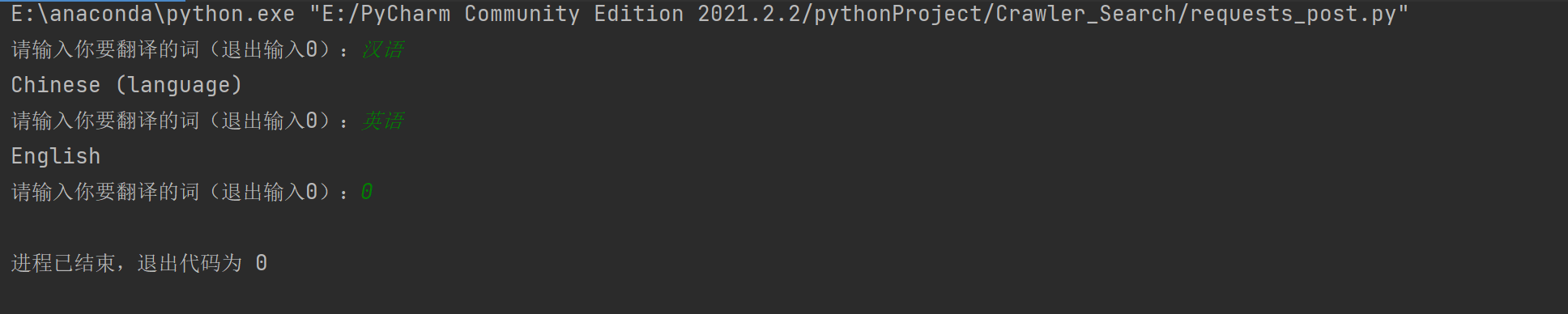The width and height of the screenshot is (1568, 314).
Task: Click 退出输入0 hint in first prompt
Action: 270,50
